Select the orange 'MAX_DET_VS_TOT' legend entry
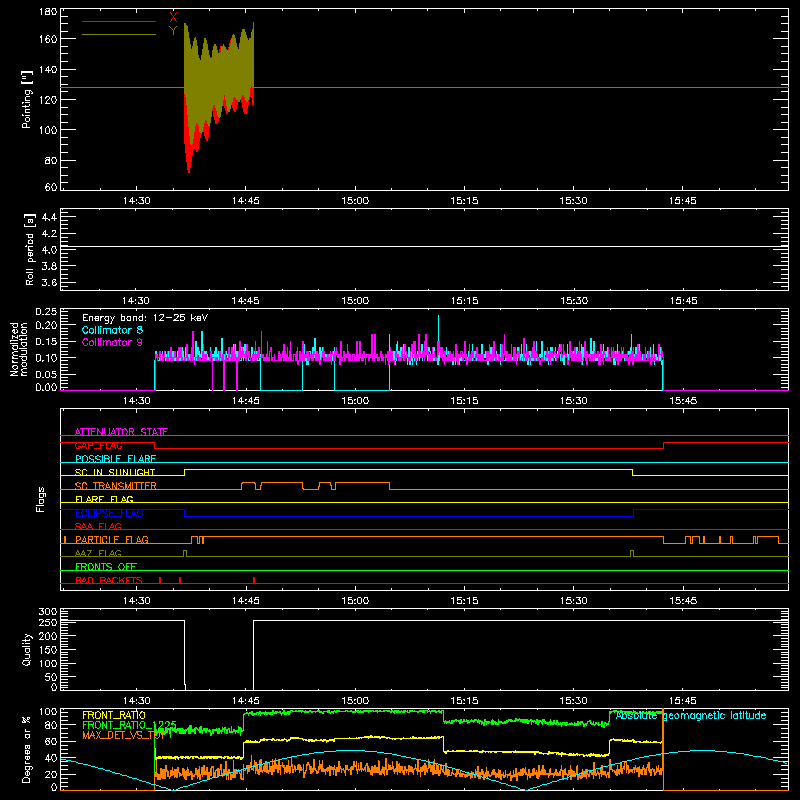The image size is (800, 800). point(123,735)
